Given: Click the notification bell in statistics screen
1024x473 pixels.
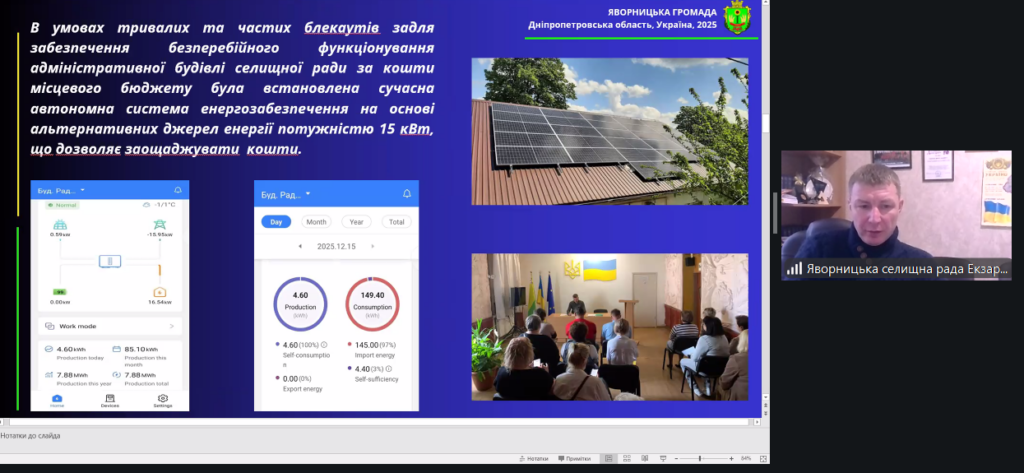Looking at the screenshot, I should (406, 194).
